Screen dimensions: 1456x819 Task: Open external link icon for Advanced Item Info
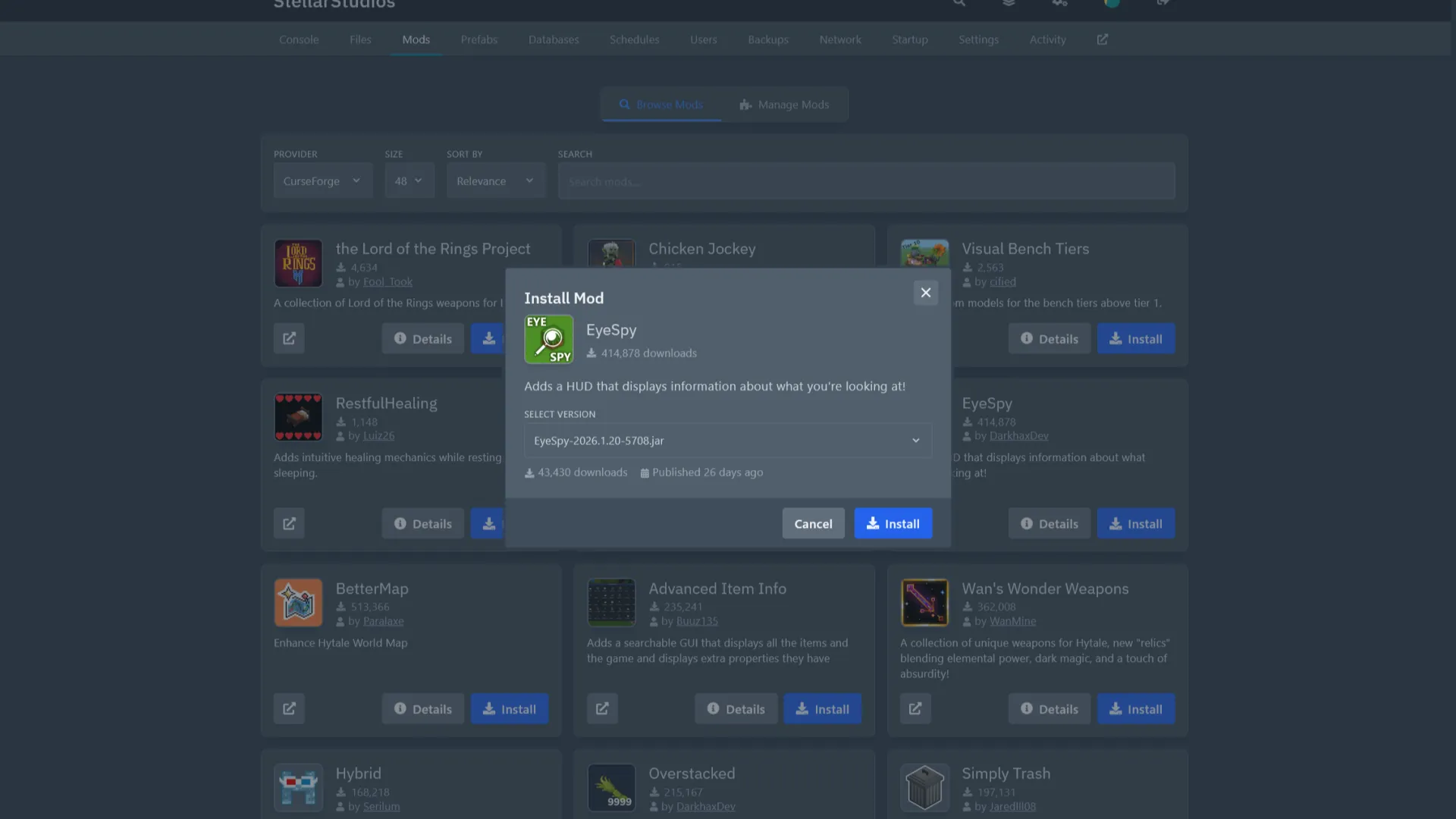(x=602, y=708)
